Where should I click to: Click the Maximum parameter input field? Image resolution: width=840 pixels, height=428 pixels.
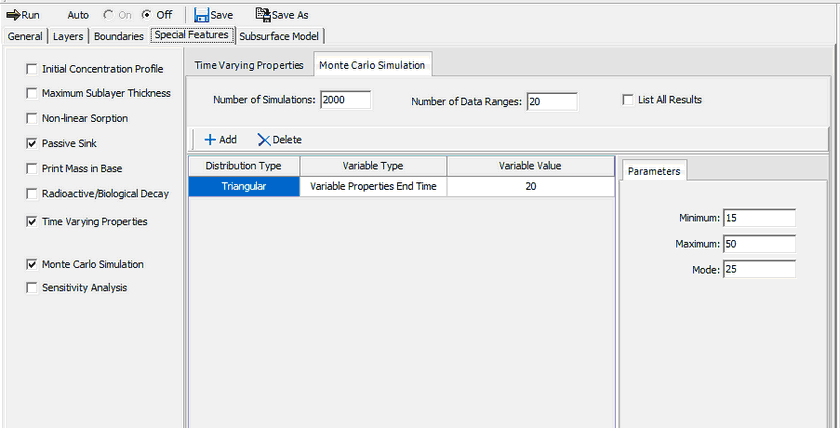(759, 244)
